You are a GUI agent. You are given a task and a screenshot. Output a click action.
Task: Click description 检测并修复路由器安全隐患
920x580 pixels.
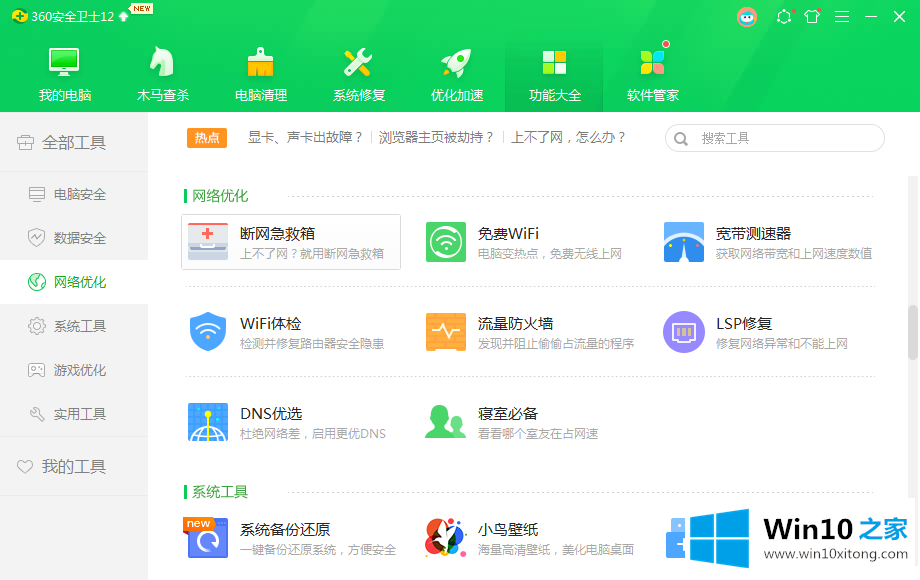tap(312, 344)
